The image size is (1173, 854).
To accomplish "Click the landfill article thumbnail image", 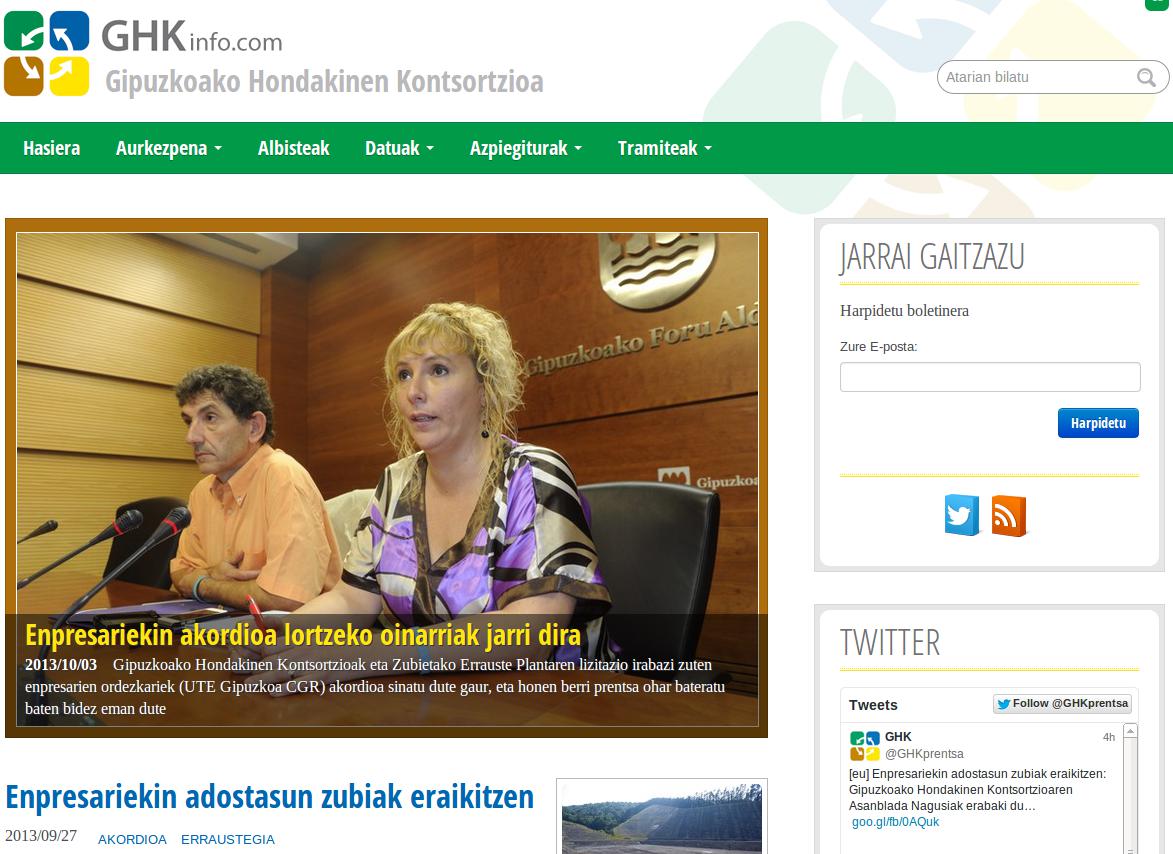I will (x=661, y=817).
